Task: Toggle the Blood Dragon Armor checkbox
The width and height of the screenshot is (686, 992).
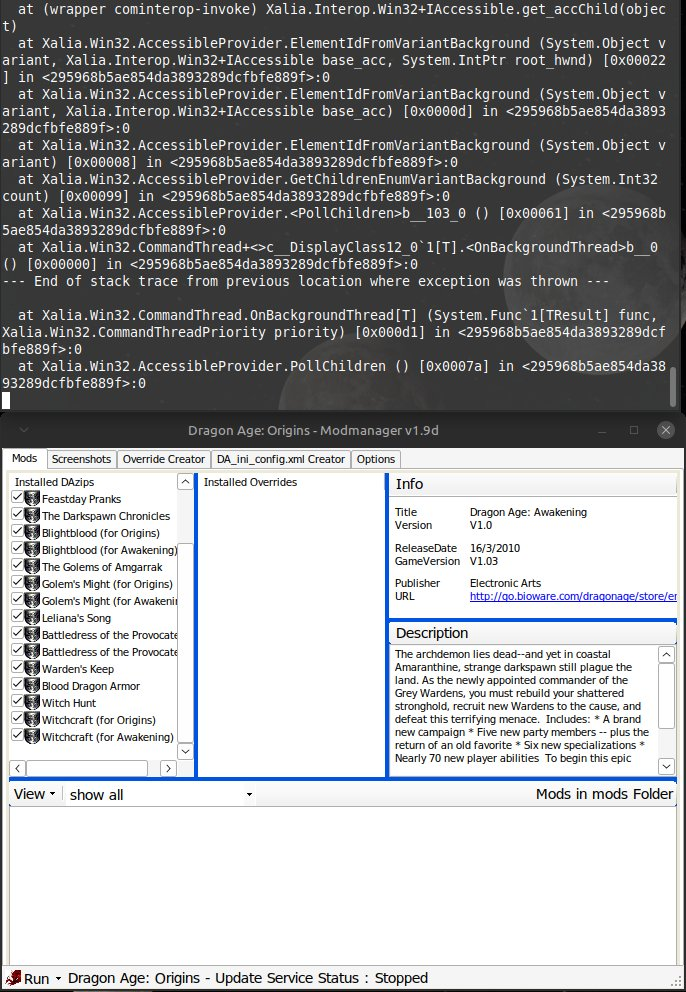Action: point(17,685)
